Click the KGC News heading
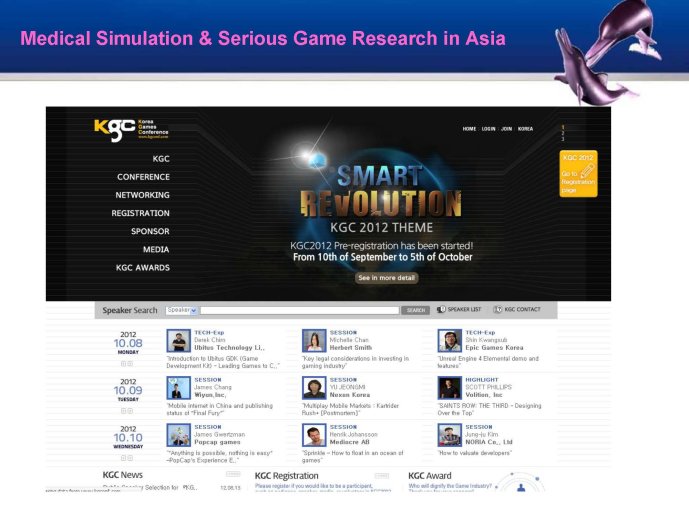Screen dimensions: 689x517 point(123,475)
